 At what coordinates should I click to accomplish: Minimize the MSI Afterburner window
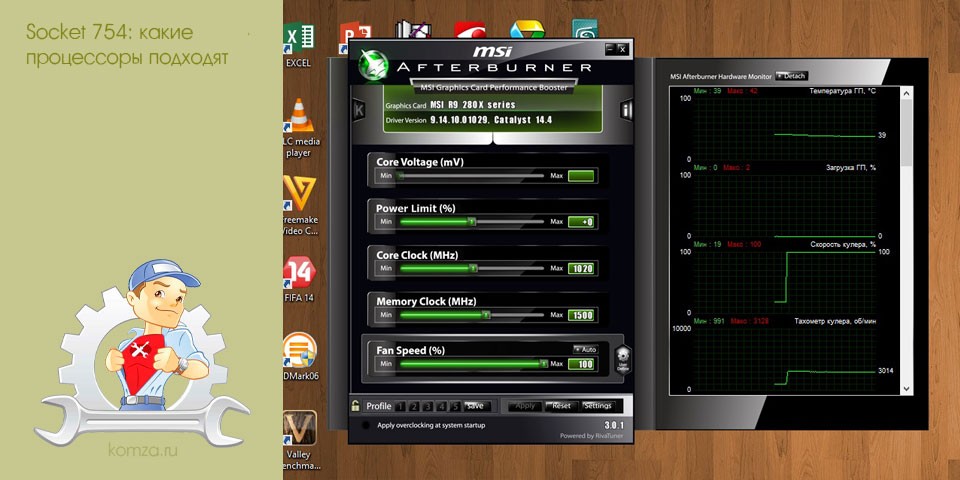(x=610, y=48)
